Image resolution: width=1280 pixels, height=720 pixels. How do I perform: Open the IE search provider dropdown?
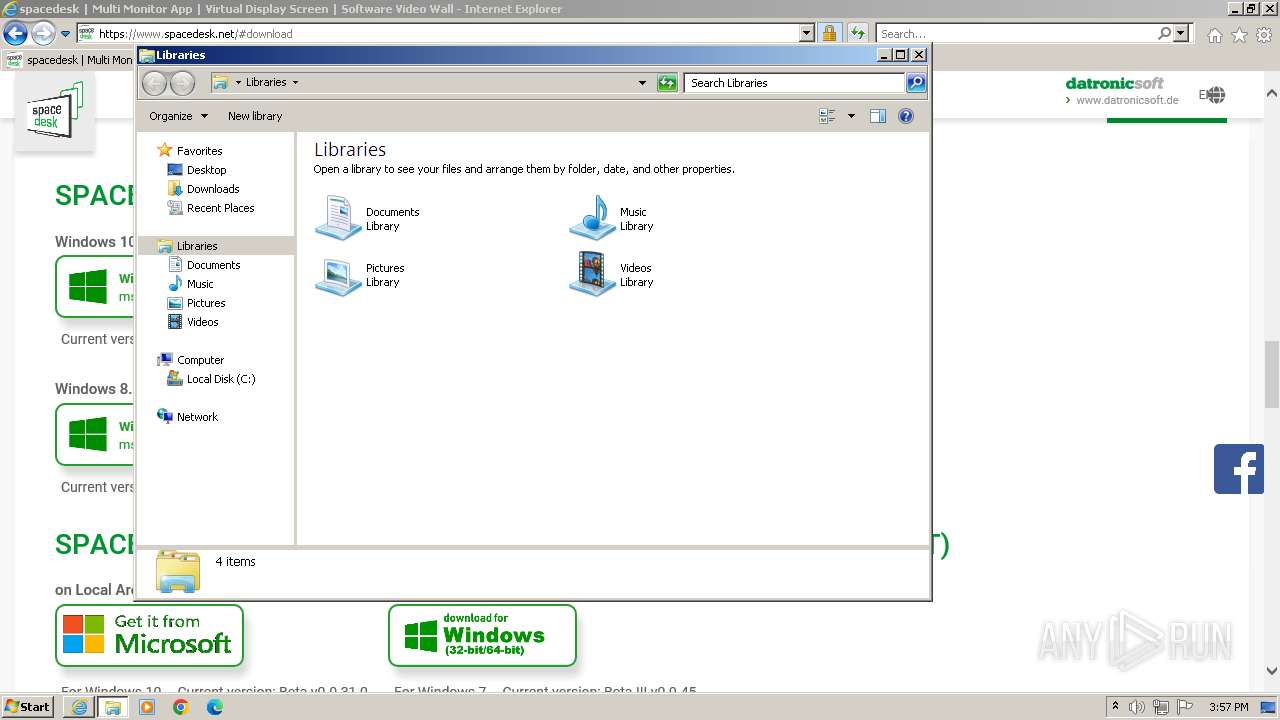pos(1182,34)
